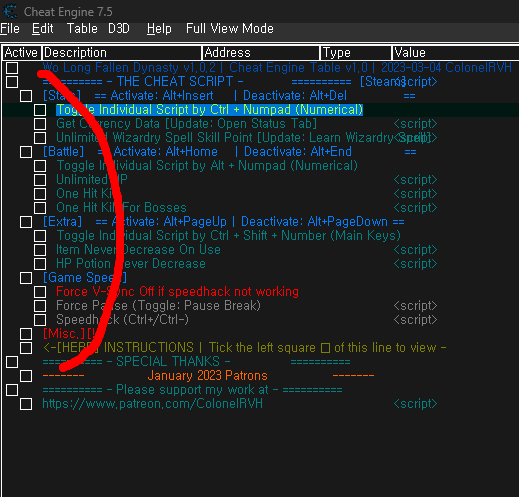The height and width of the screenshot is (497, 519).
Task: Tick Toggle Individual Script Ctrl + Shift + Number checkbox
Action: [40, 236]
